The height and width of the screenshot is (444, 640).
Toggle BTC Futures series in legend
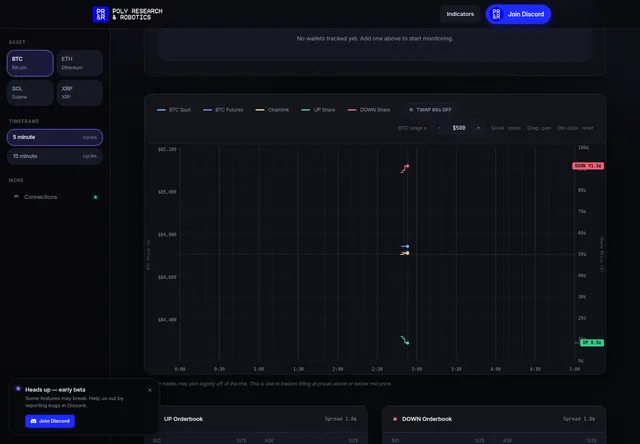(223, 110)
